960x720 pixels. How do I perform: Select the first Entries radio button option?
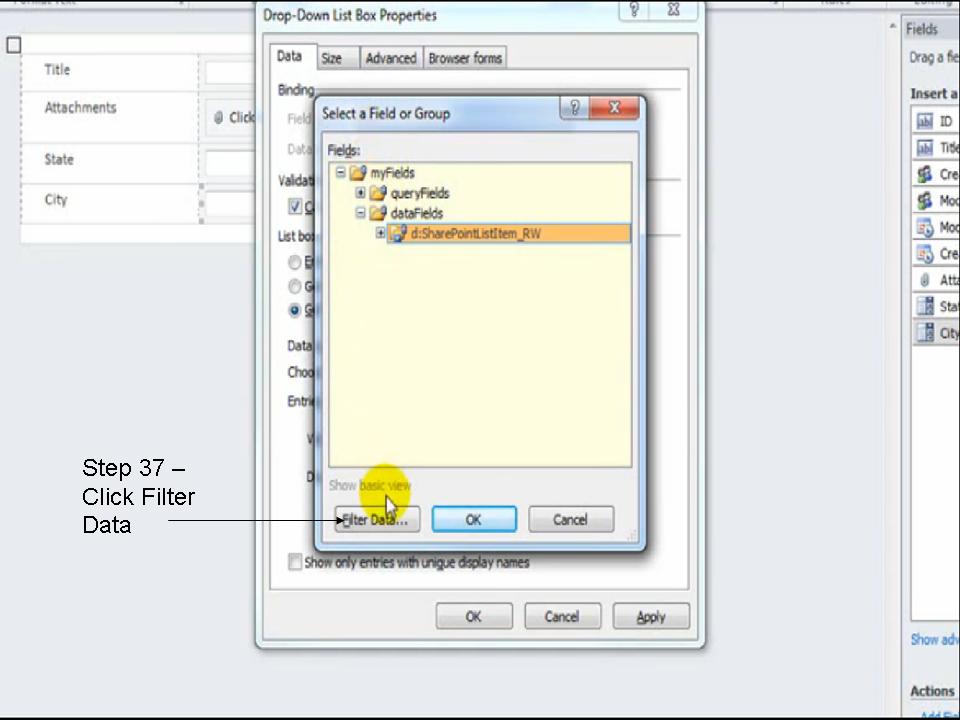click(x=295, y=262)
